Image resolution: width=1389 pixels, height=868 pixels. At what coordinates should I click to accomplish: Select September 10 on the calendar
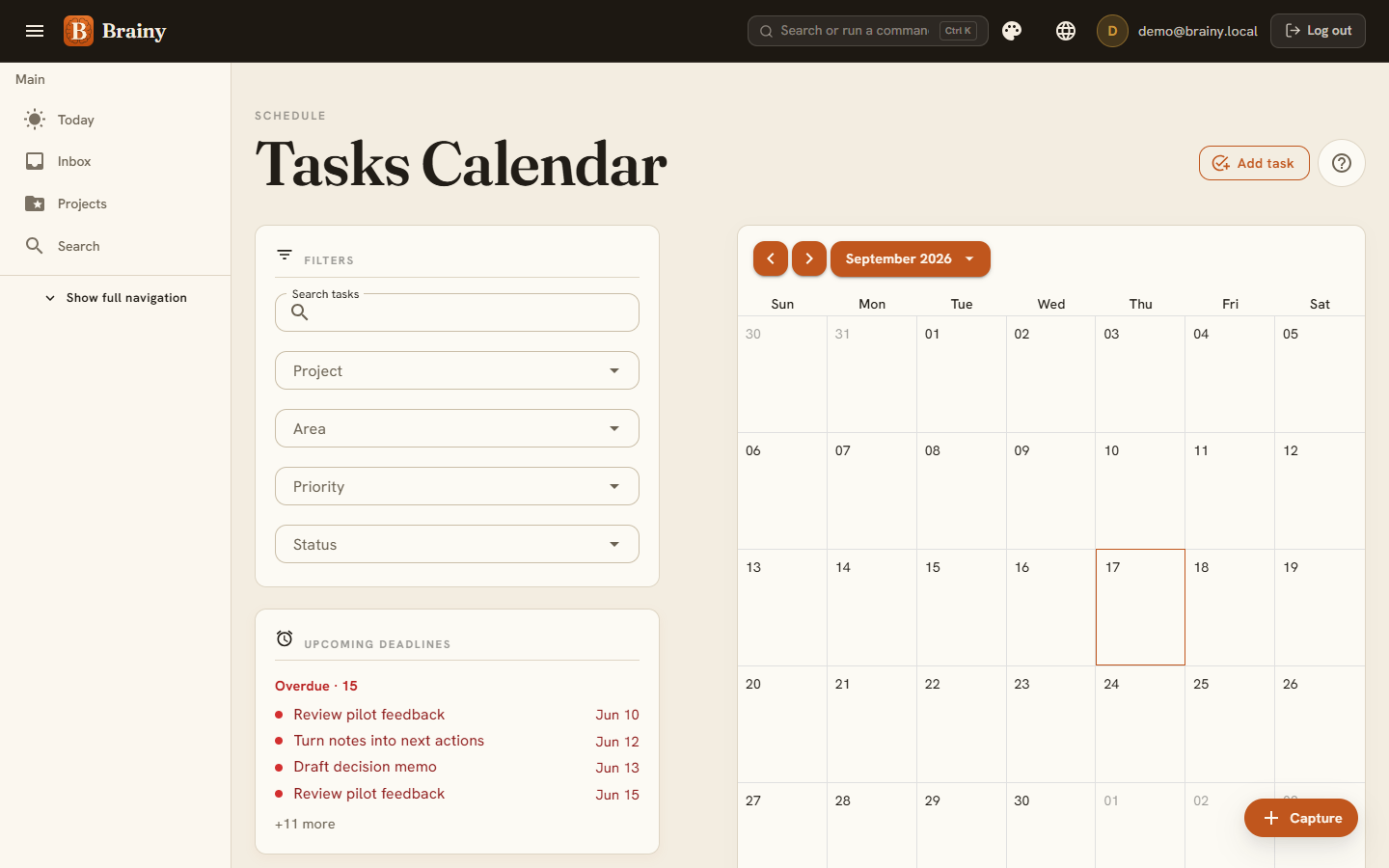tap(1140, 491)
